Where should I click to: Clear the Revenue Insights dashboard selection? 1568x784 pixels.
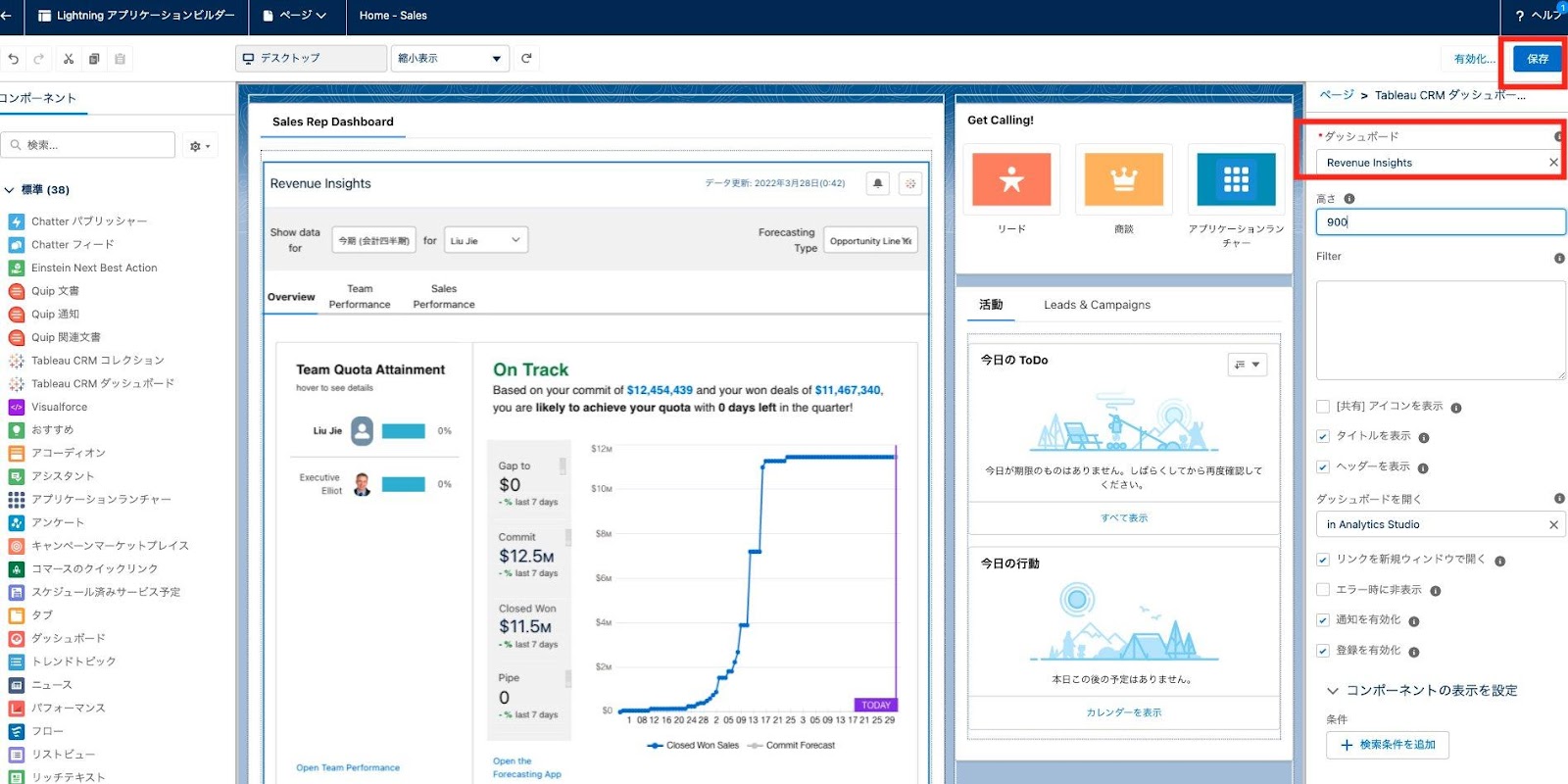(1553, 163)
